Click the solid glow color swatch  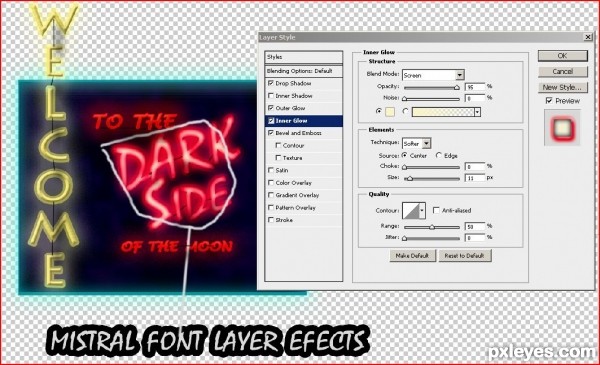point(390,112)
